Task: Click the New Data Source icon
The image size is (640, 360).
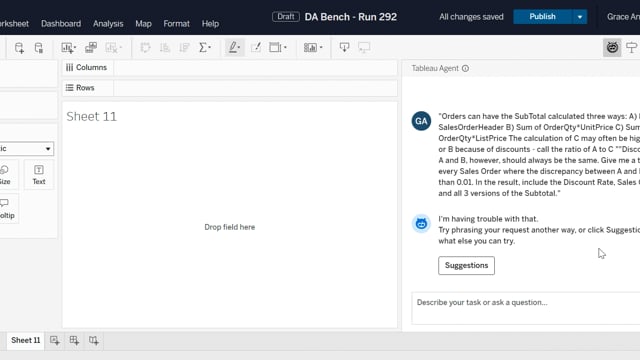Action: (x=19, y=48)
